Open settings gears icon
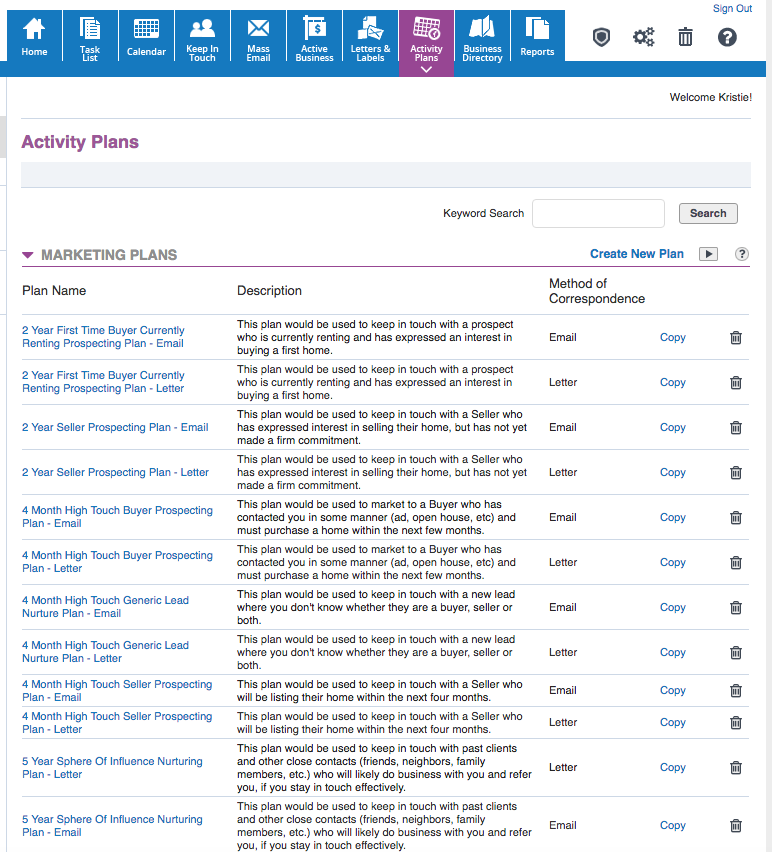 pos(643,37)
